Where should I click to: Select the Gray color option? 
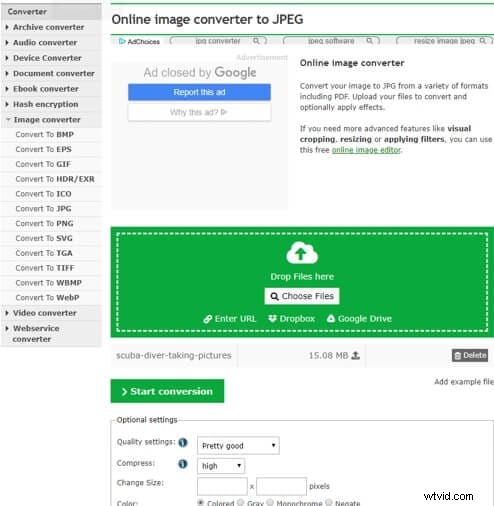[x=240, y=502]
